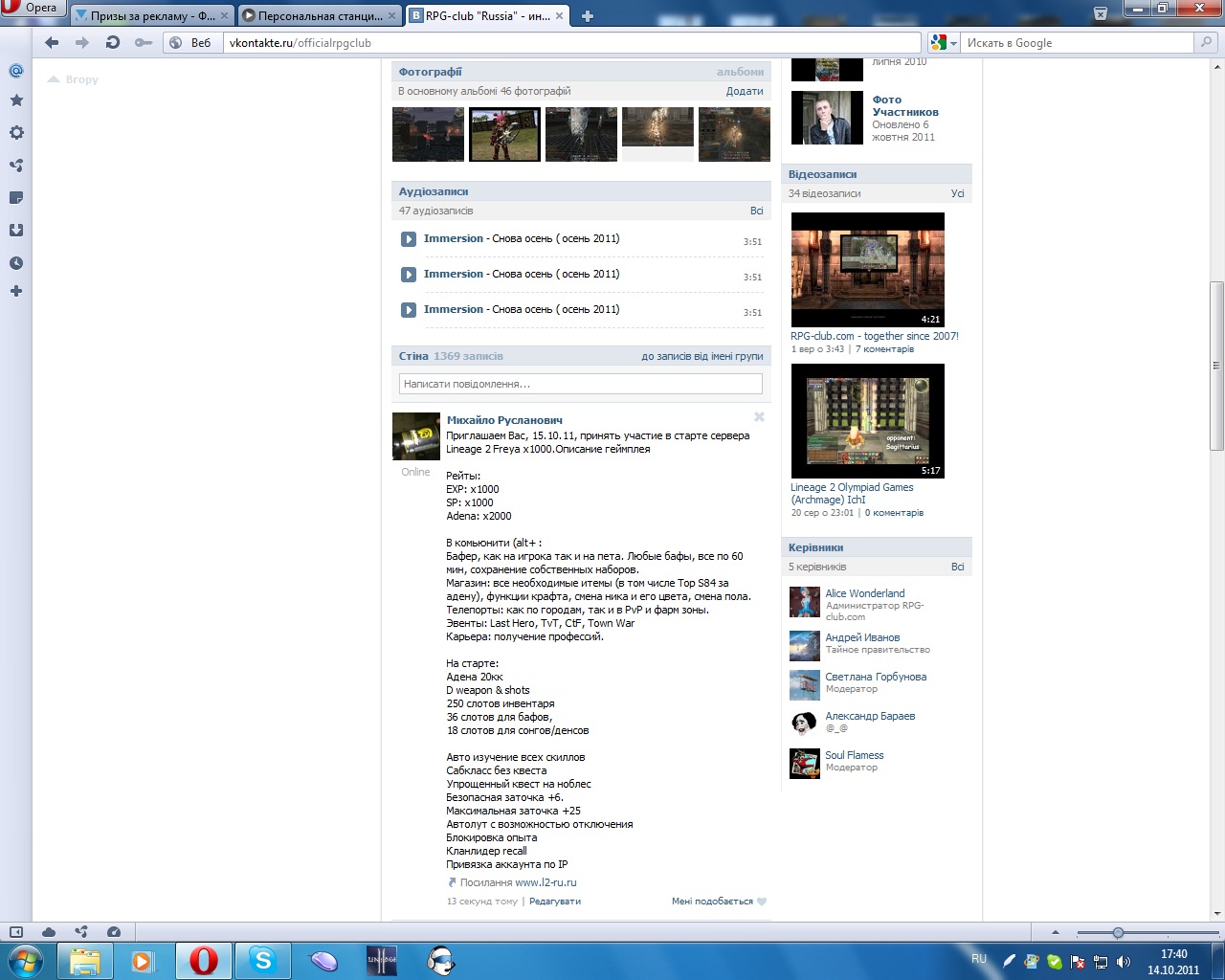The height and width of the screenshot is (980, 1225).
Task: Click the Opera Link cloud icon
Action: pos(49,932)
